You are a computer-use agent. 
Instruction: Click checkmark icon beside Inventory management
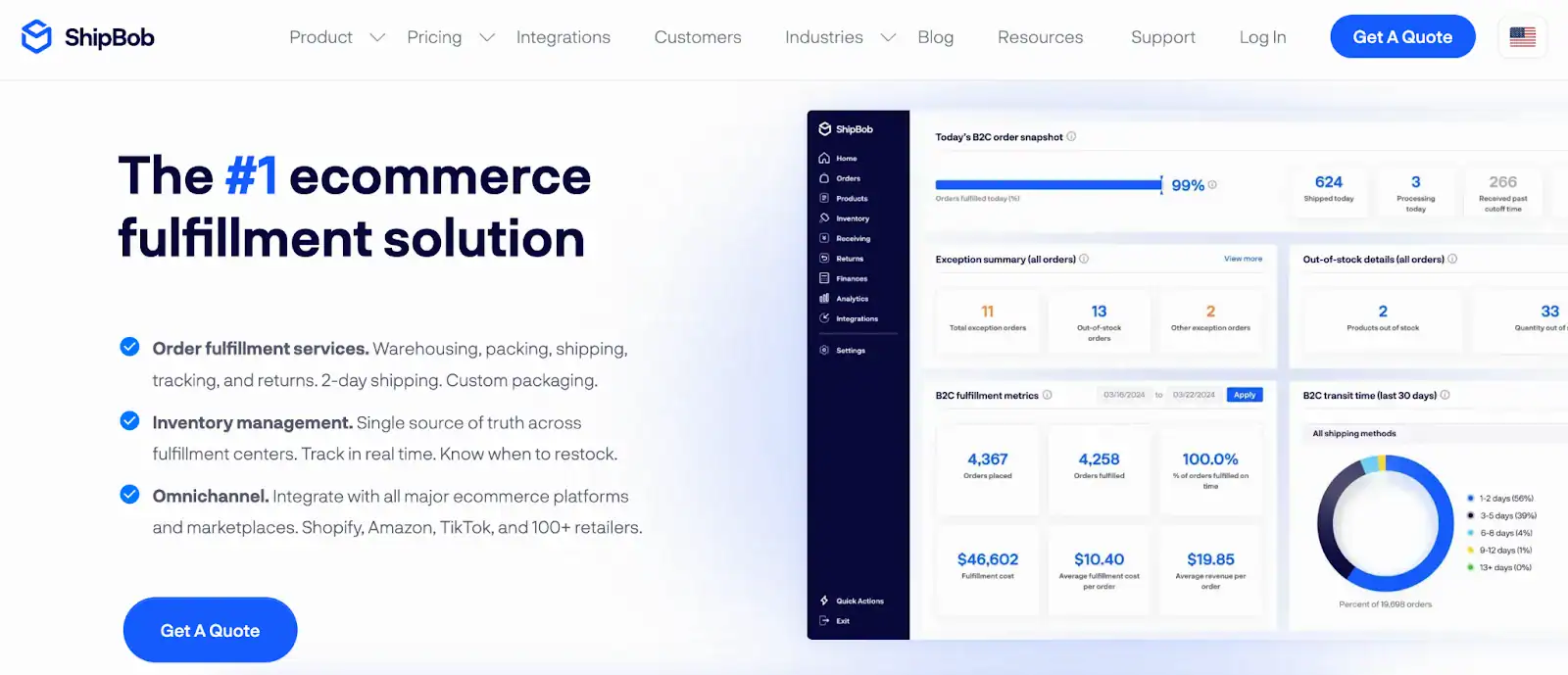129,420
